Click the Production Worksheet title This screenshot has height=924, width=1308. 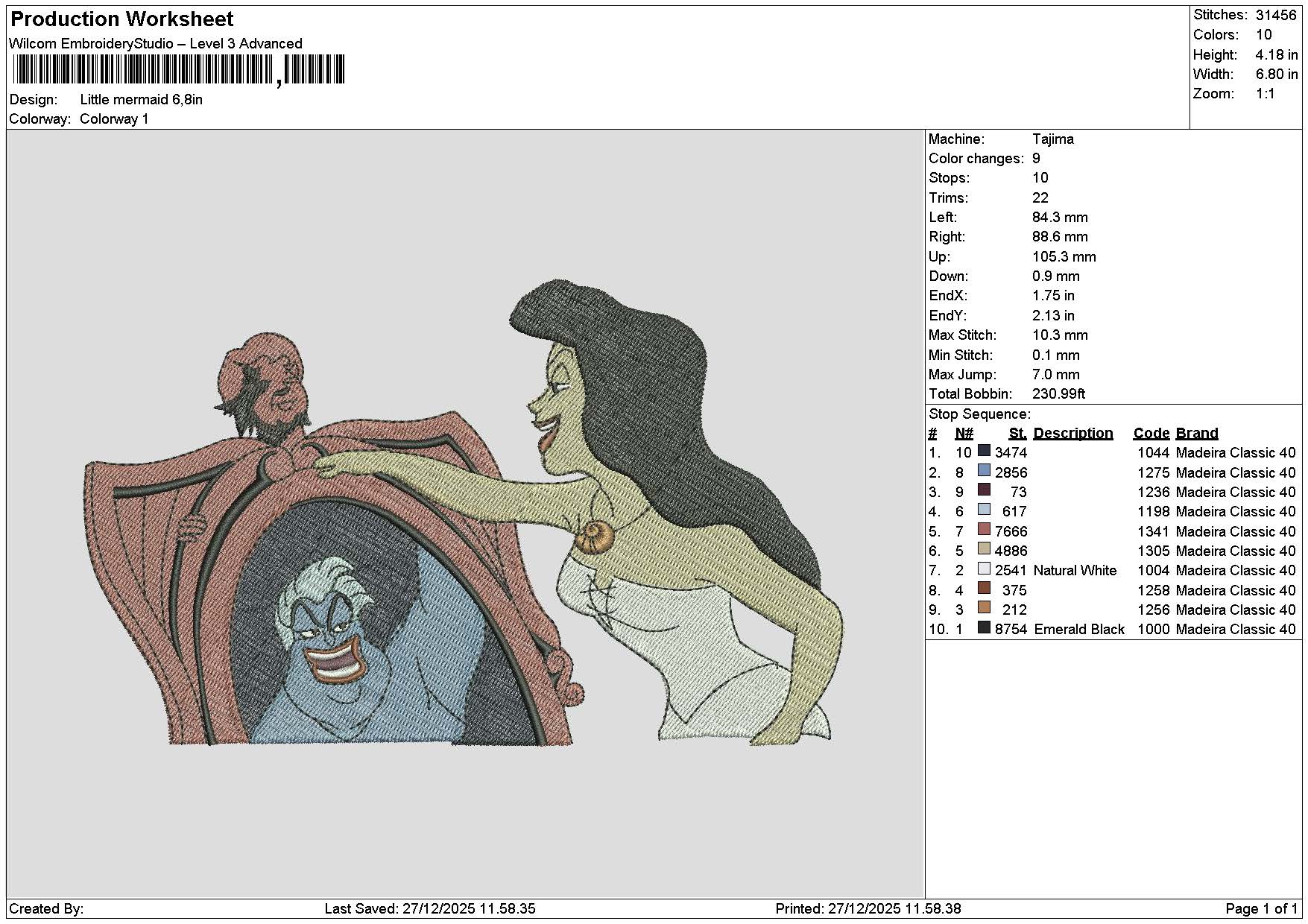point(122,19)
